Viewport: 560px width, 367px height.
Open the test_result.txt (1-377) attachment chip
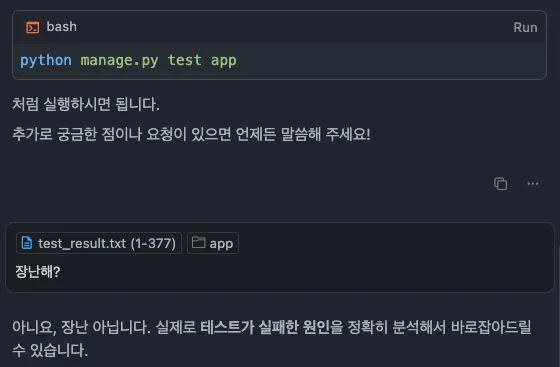[x=99, y=243]
